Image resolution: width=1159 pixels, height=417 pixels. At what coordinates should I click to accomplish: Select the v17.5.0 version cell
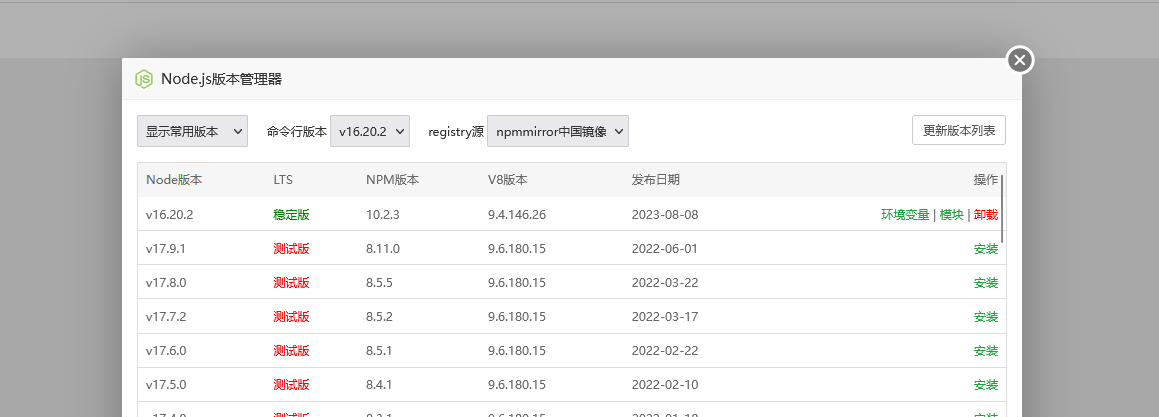point(166,384)
